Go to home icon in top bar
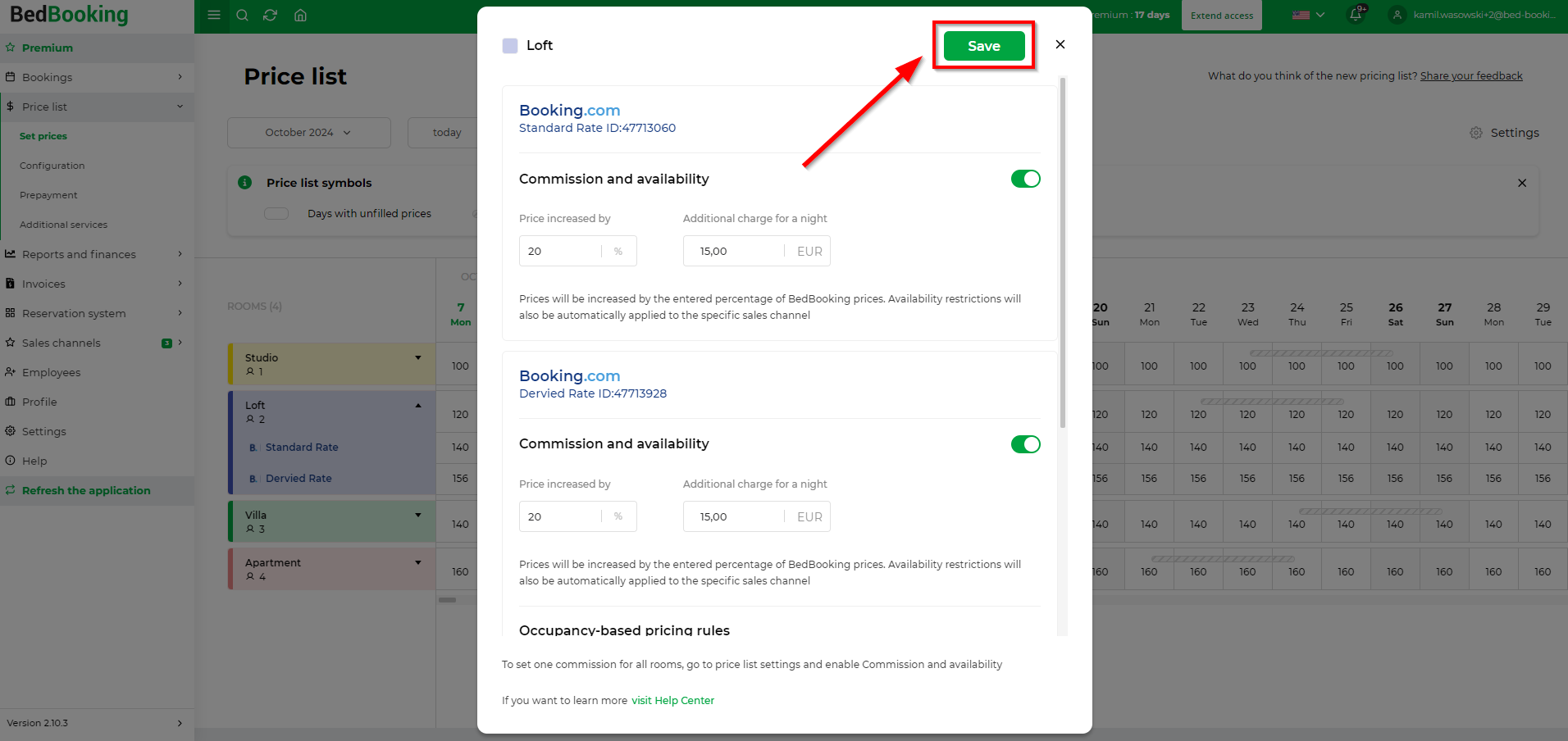Screen dimensions: 1568x741 coord(300,15)
